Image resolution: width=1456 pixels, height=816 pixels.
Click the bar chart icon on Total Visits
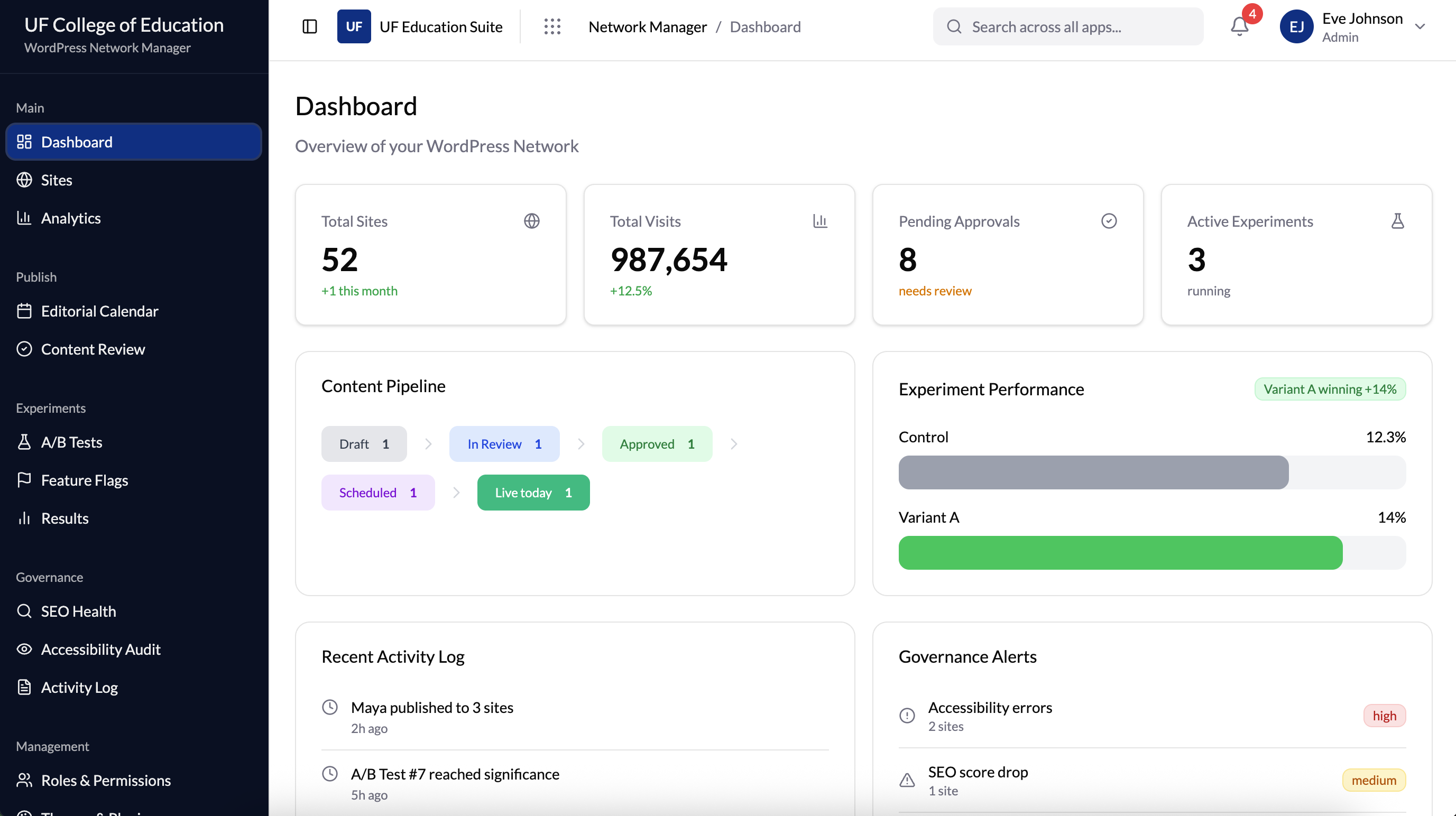click(x=820, y=221)
